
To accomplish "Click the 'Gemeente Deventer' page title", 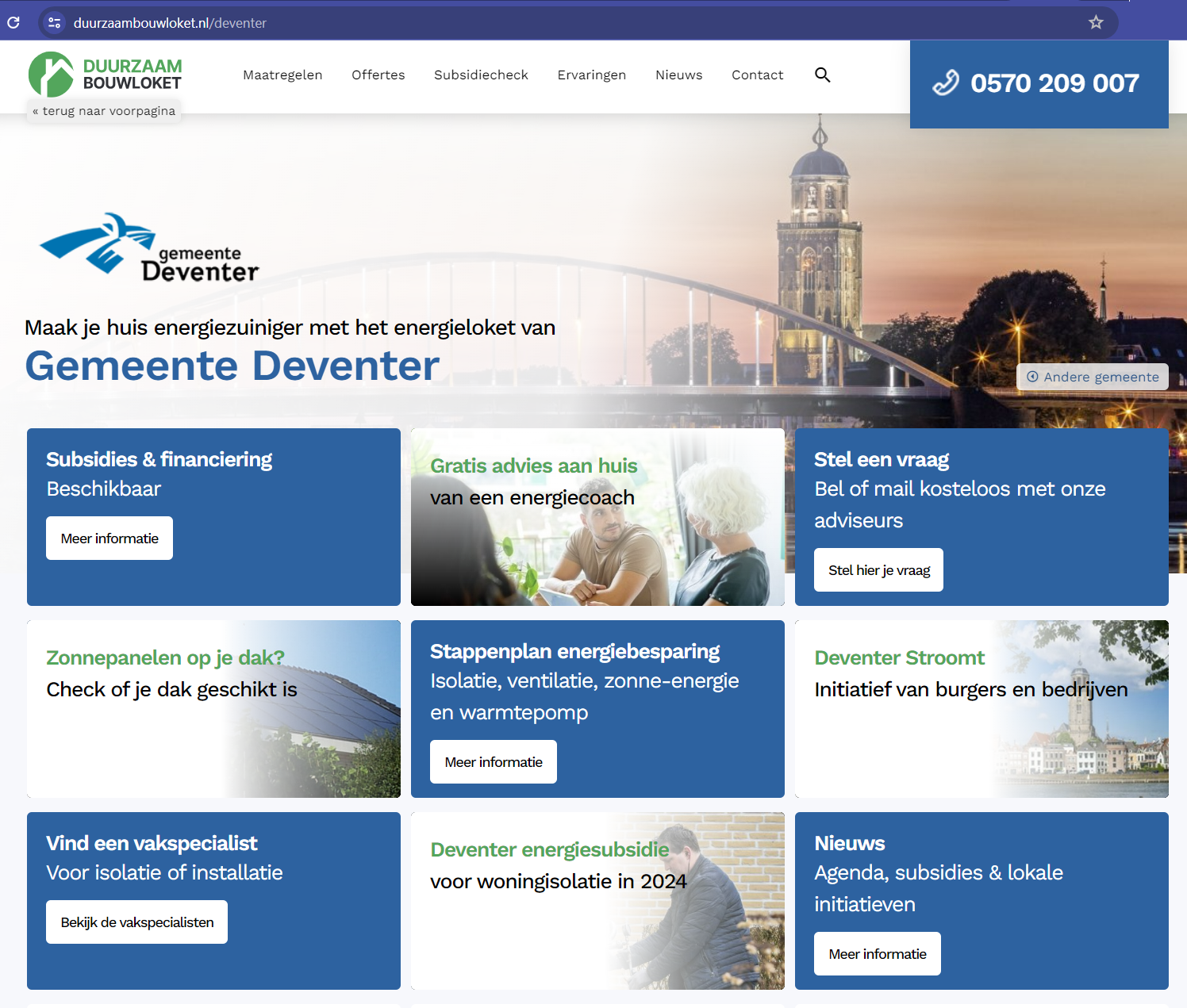I will [232, 366].
